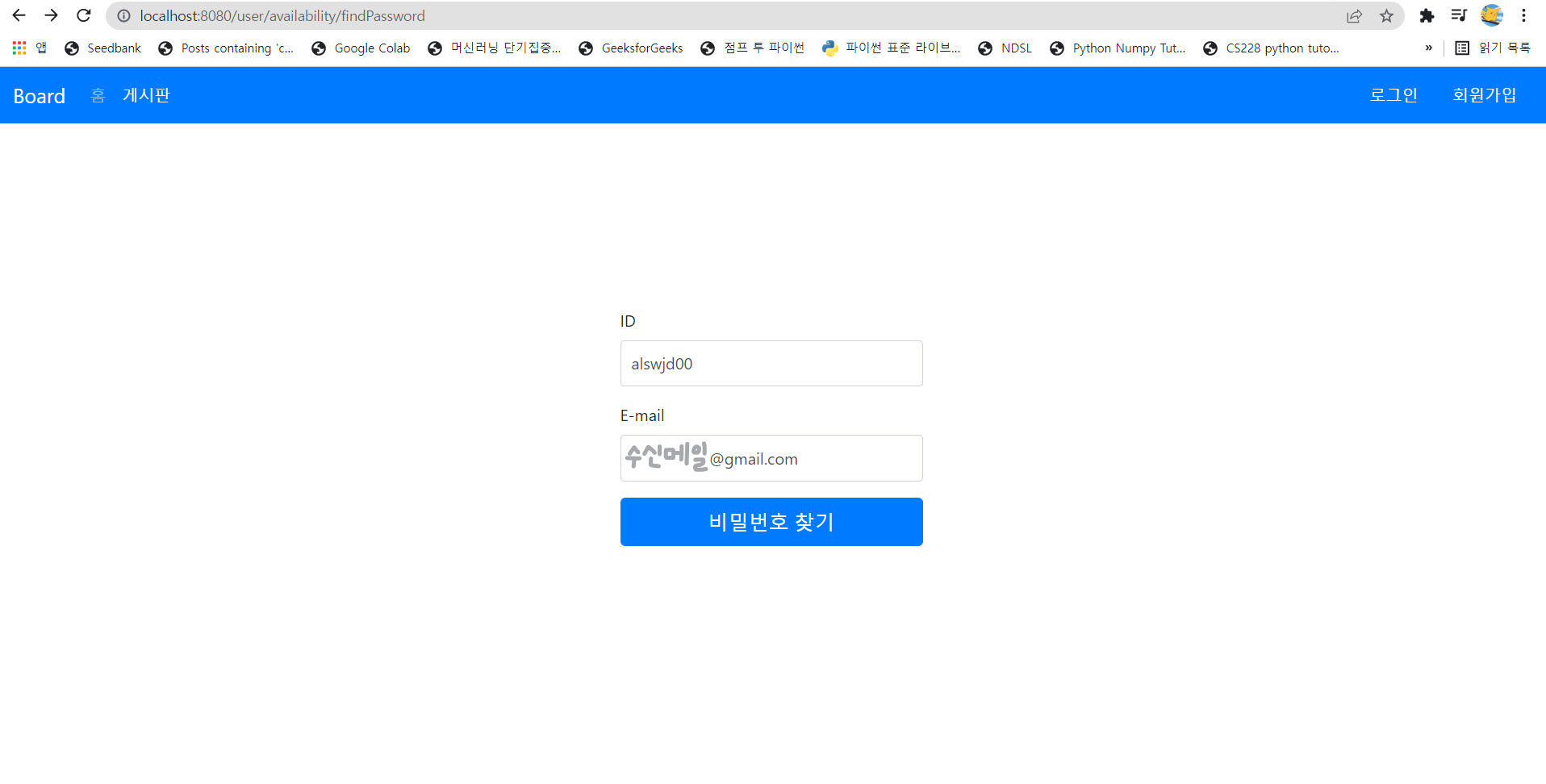Go forward in browser history

tap(51, 15)
